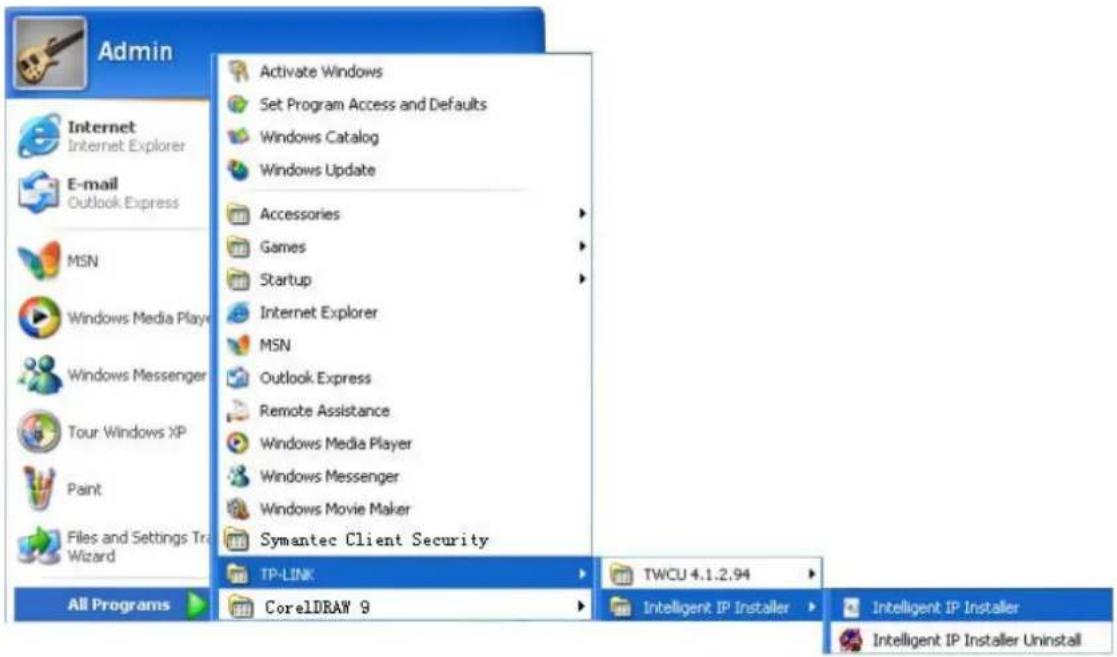Click the Paint label in left column

pos(84,489)
